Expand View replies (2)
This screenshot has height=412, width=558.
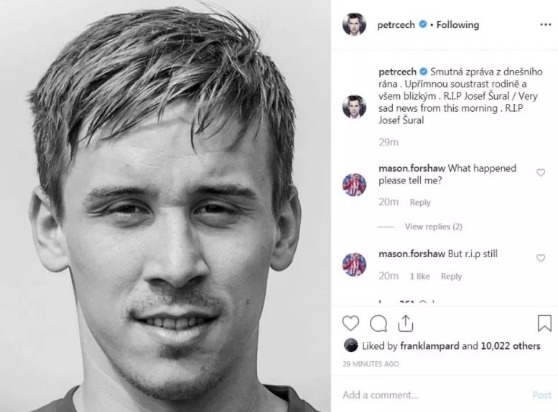[433, 227]
